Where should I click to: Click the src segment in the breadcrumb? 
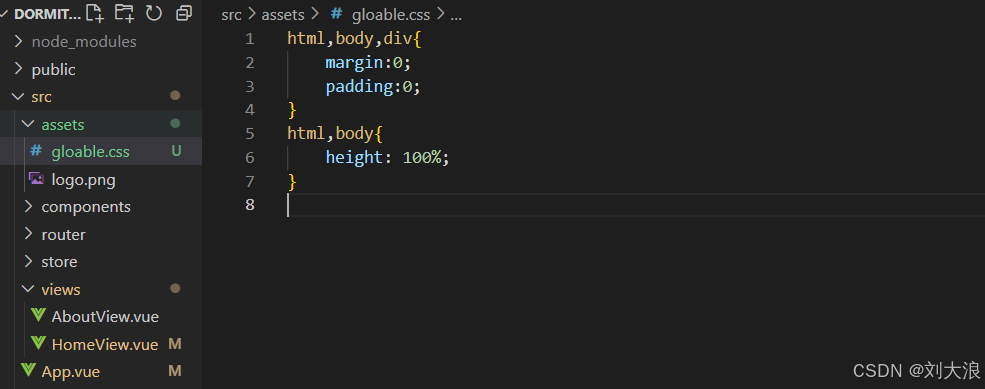point(231,15)
